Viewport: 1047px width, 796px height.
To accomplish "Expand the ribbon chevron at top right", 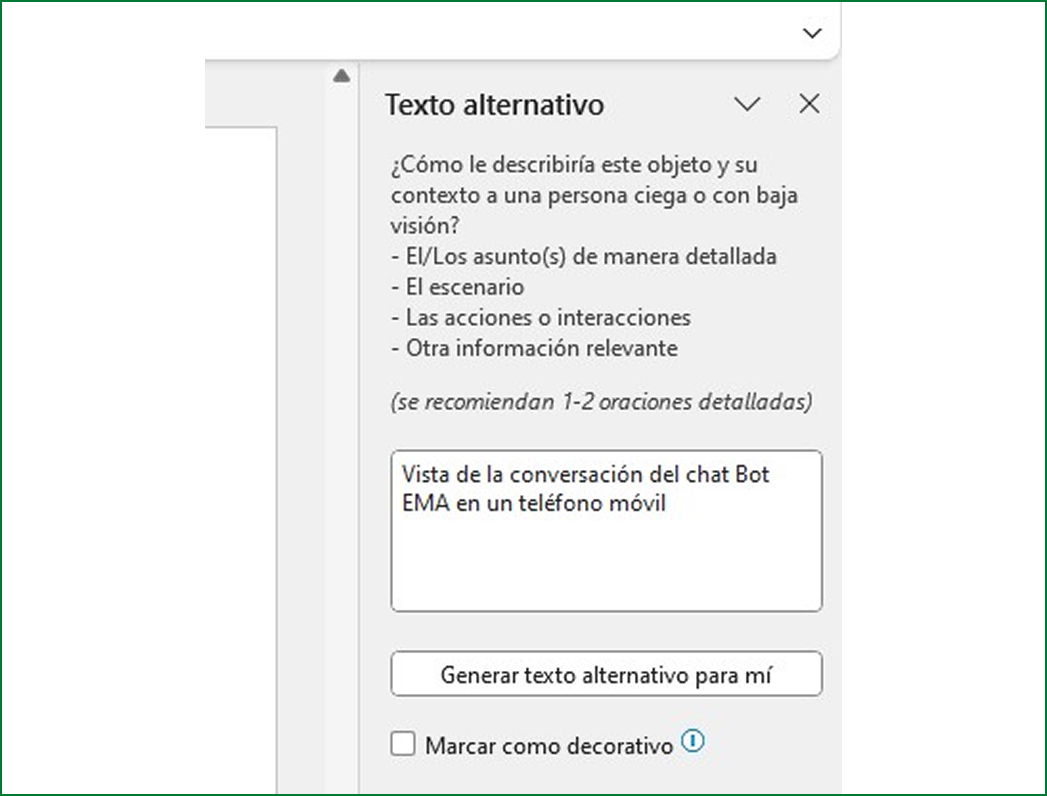I will click(812, 33).
